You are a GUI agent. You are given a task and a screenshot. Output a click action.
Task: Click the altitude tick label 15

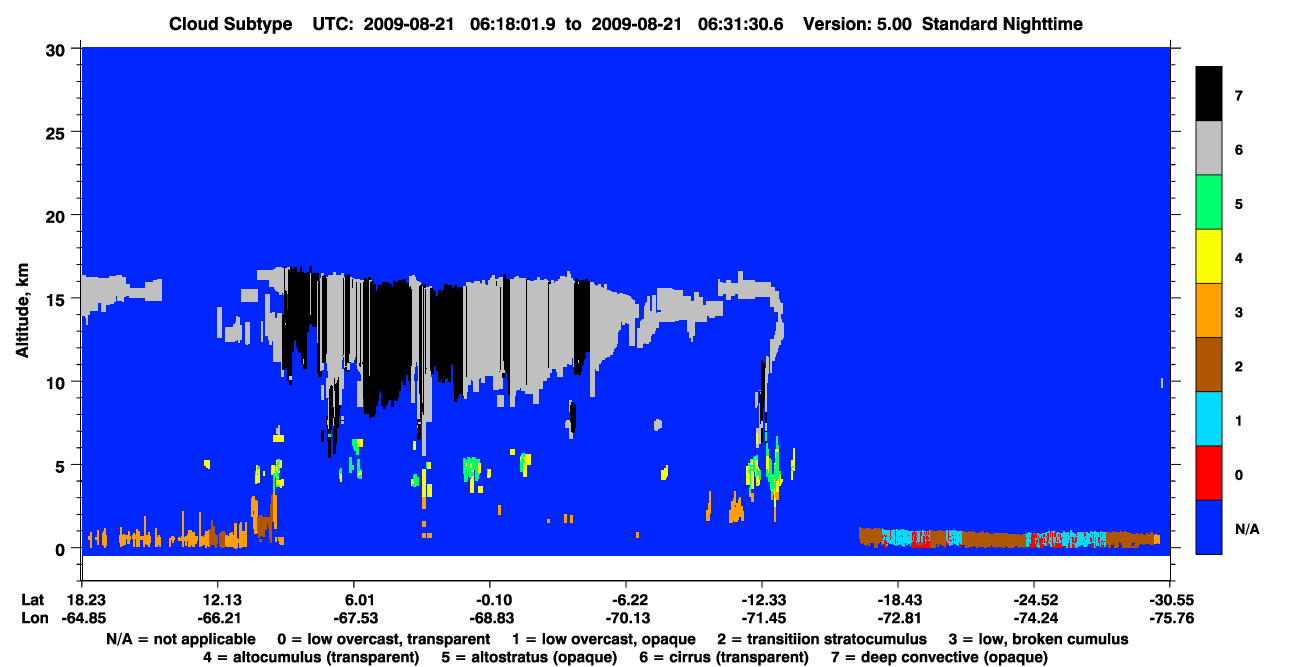pyautogui.click(x=58, y=299)
